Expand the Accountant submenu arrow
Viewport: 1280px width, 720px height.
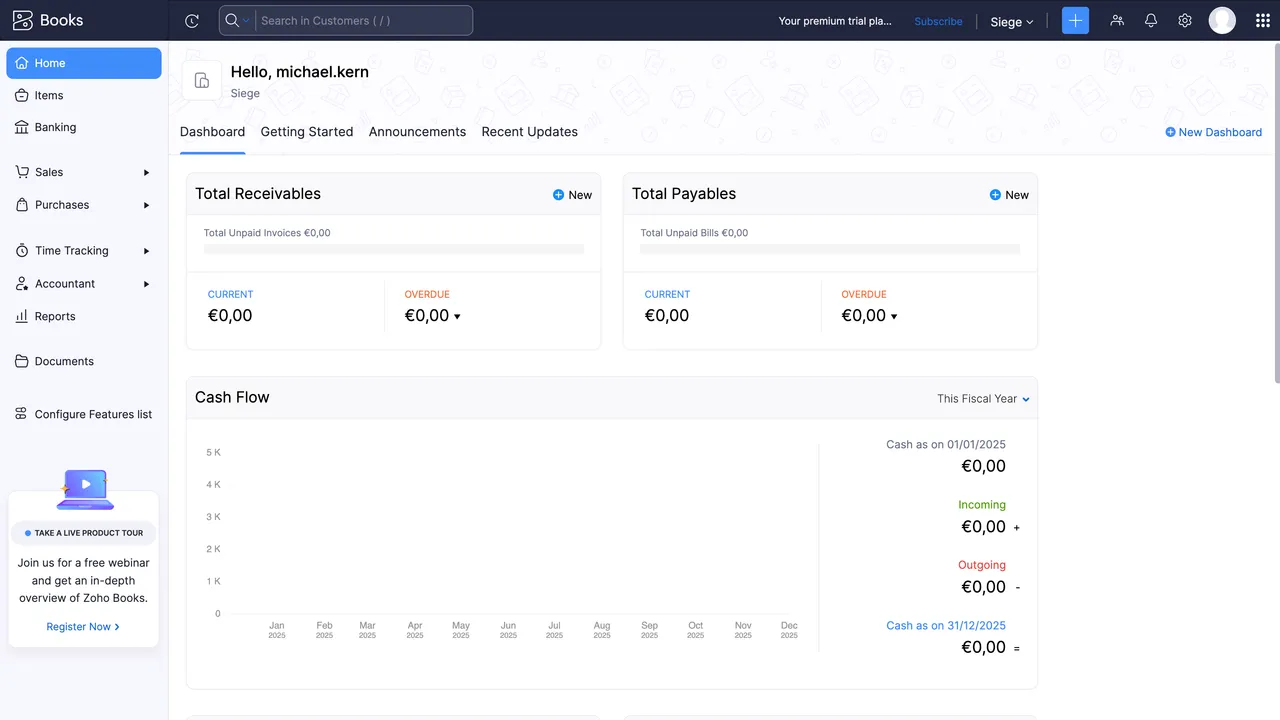(x=146, y=284)
